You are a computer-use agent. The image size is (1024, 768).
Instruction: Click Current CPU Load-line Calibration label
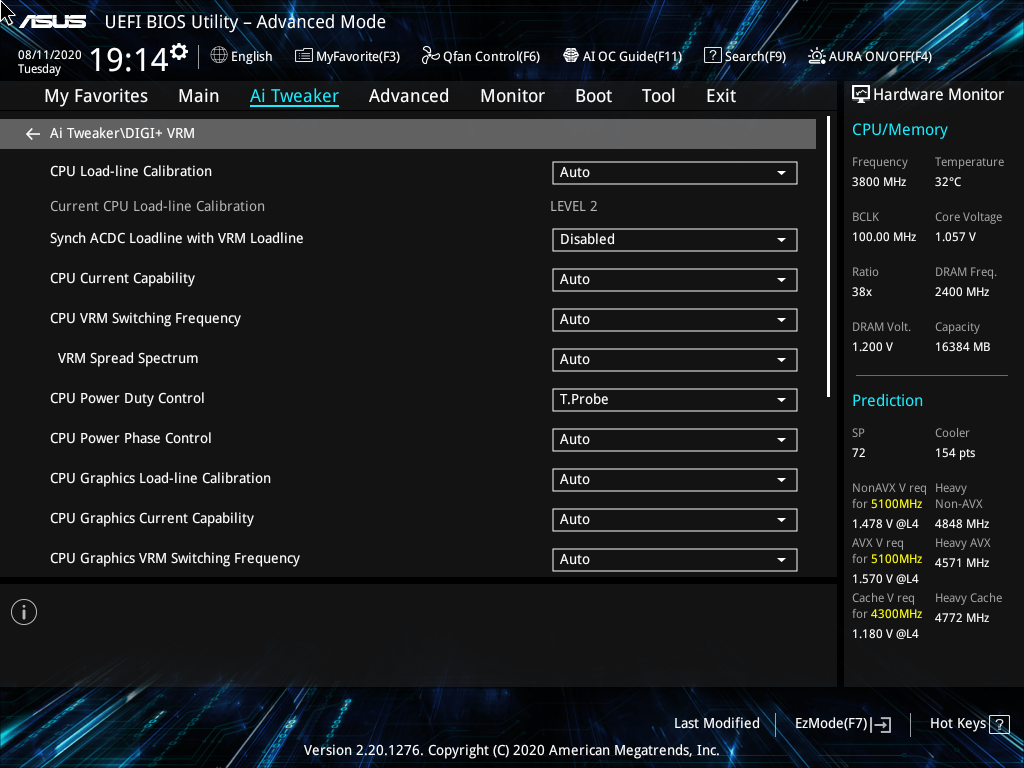(157, 206)
